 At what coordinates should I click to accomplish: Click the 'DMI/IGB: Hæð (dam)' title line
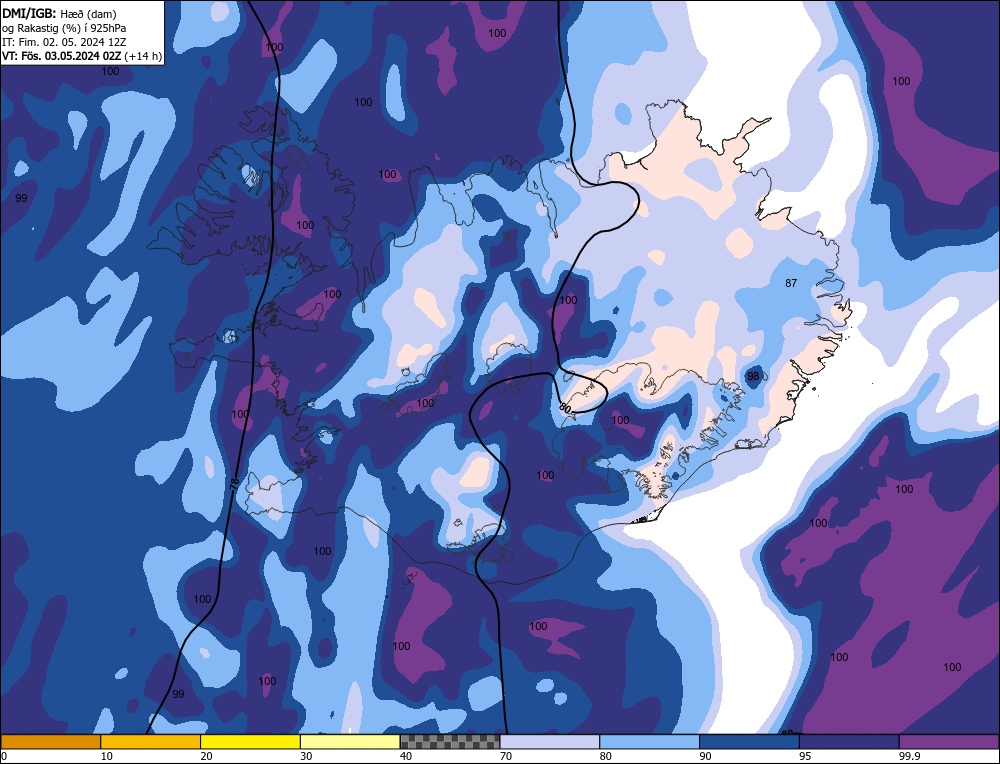(x=59, y=13)
